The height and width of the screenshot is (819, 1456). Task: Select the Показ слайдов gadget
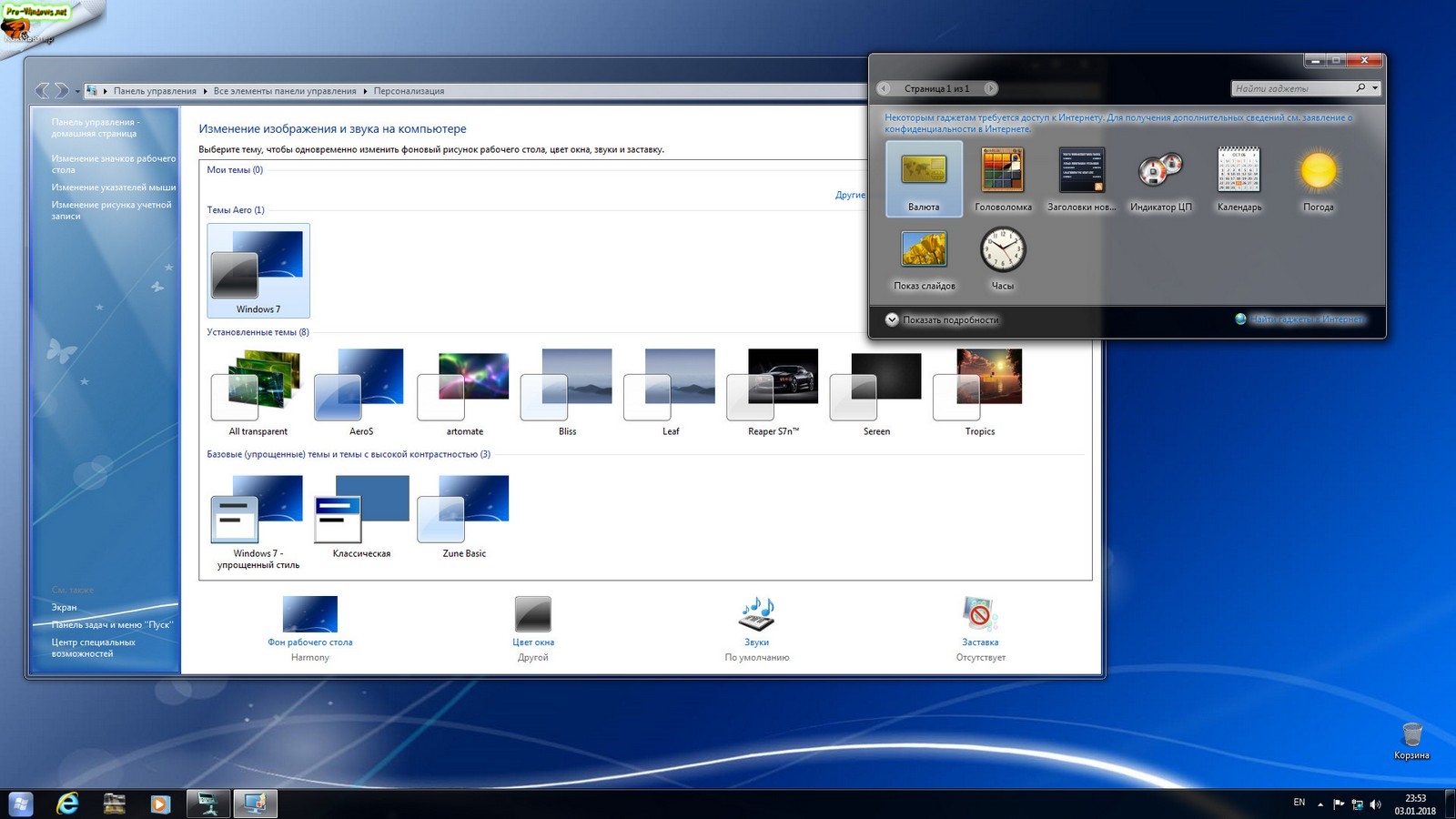point(924,258)
